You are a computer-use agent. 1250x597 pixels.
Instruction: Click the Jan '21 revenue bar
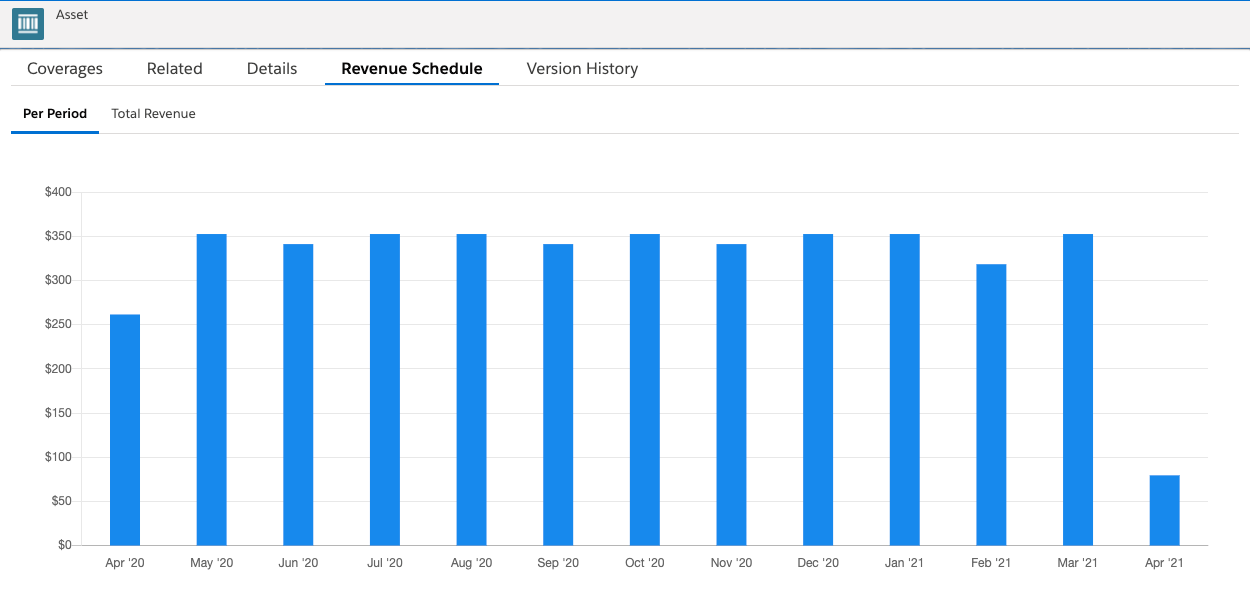coord(905,390)
